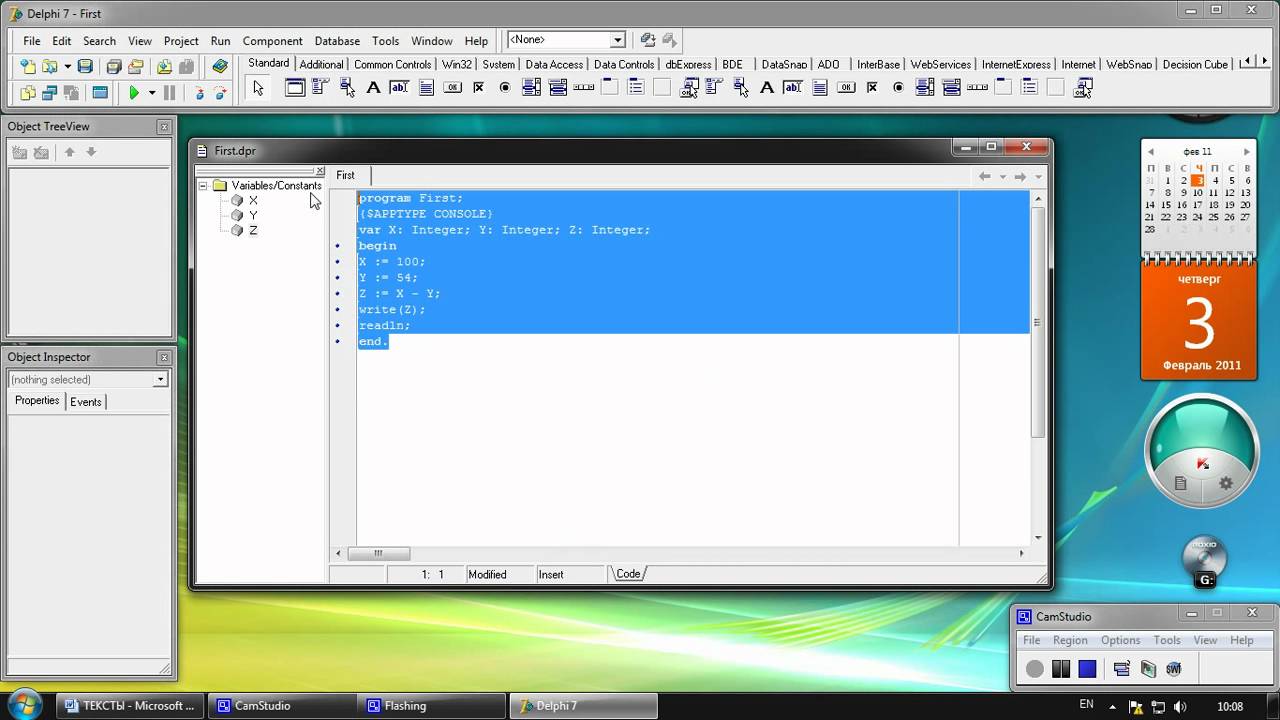Open the <None> desktop layout combo box

tap(566, 40)
